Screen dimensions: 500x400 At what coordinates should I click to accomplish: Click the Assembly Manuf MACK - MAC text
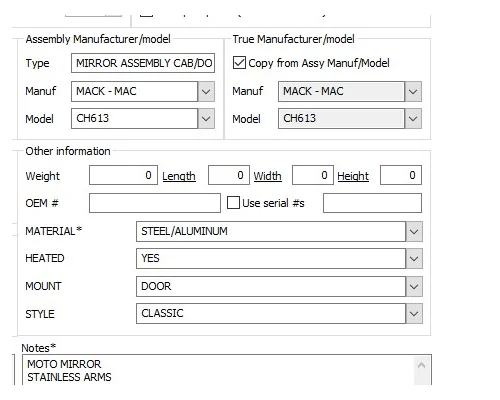(x=106, y=91)
